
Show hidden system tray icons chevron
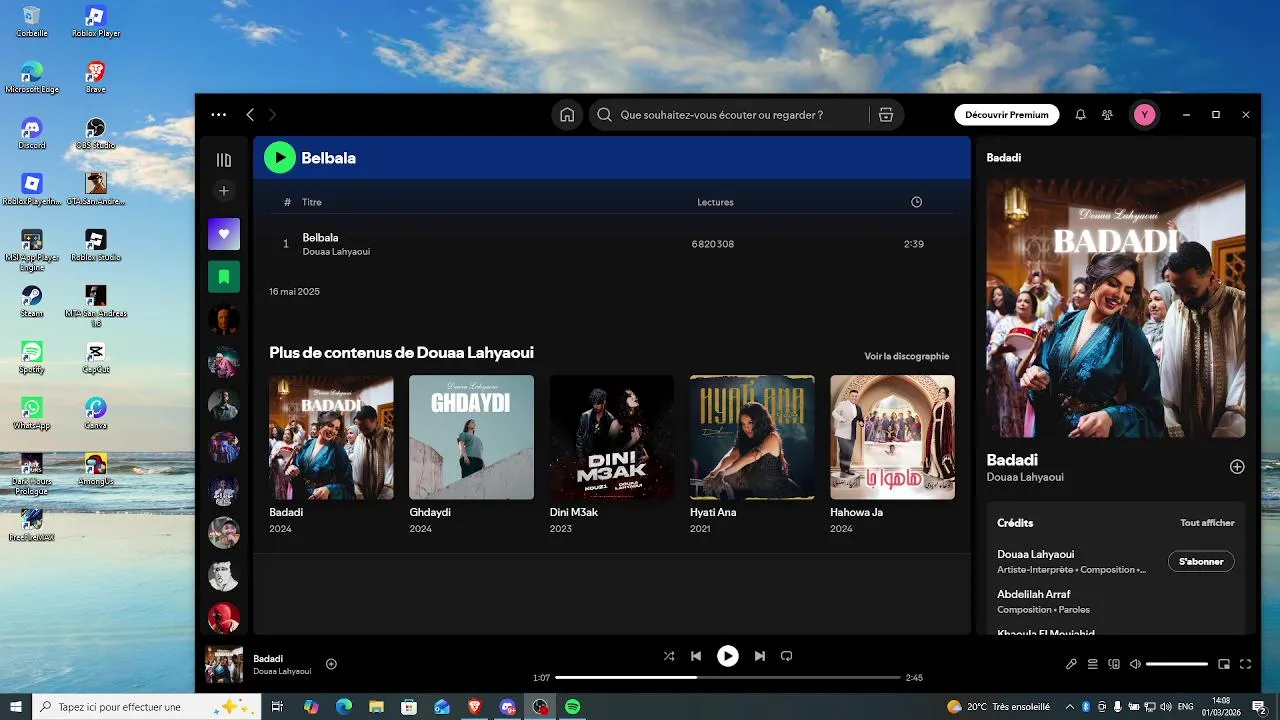[x=1068, y=707]
